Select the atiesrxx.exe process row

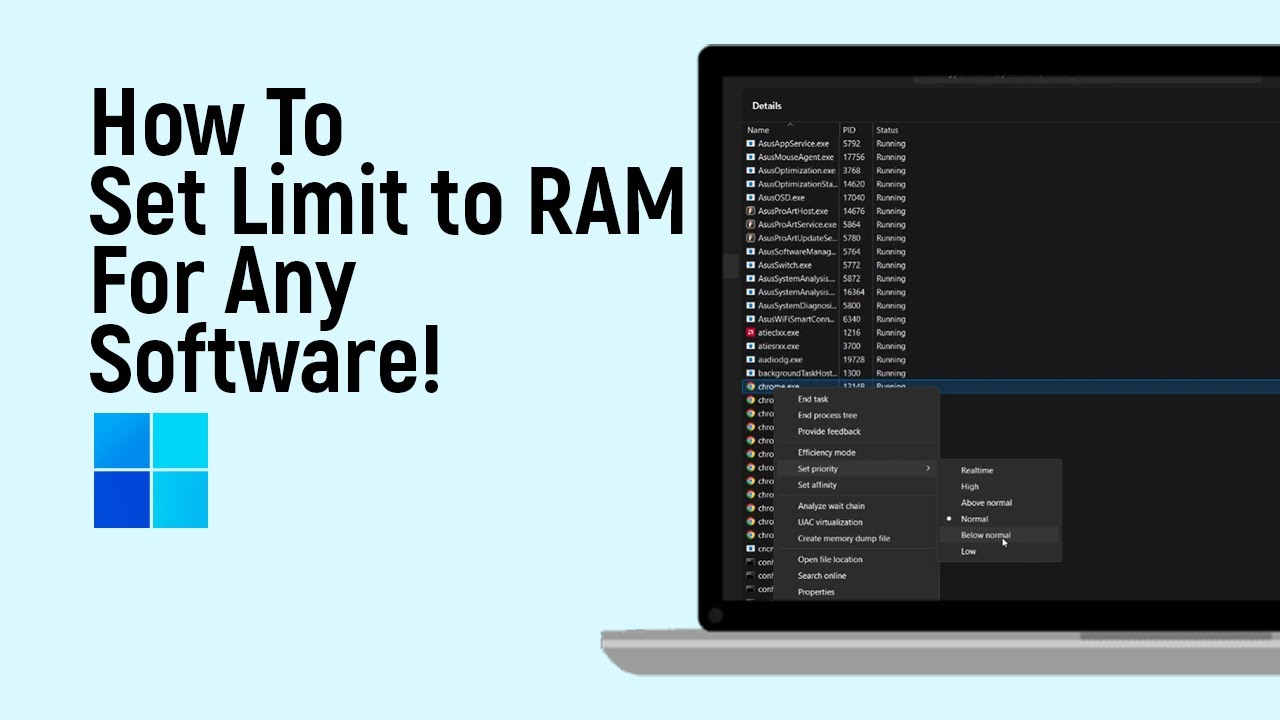point(1010,346)
